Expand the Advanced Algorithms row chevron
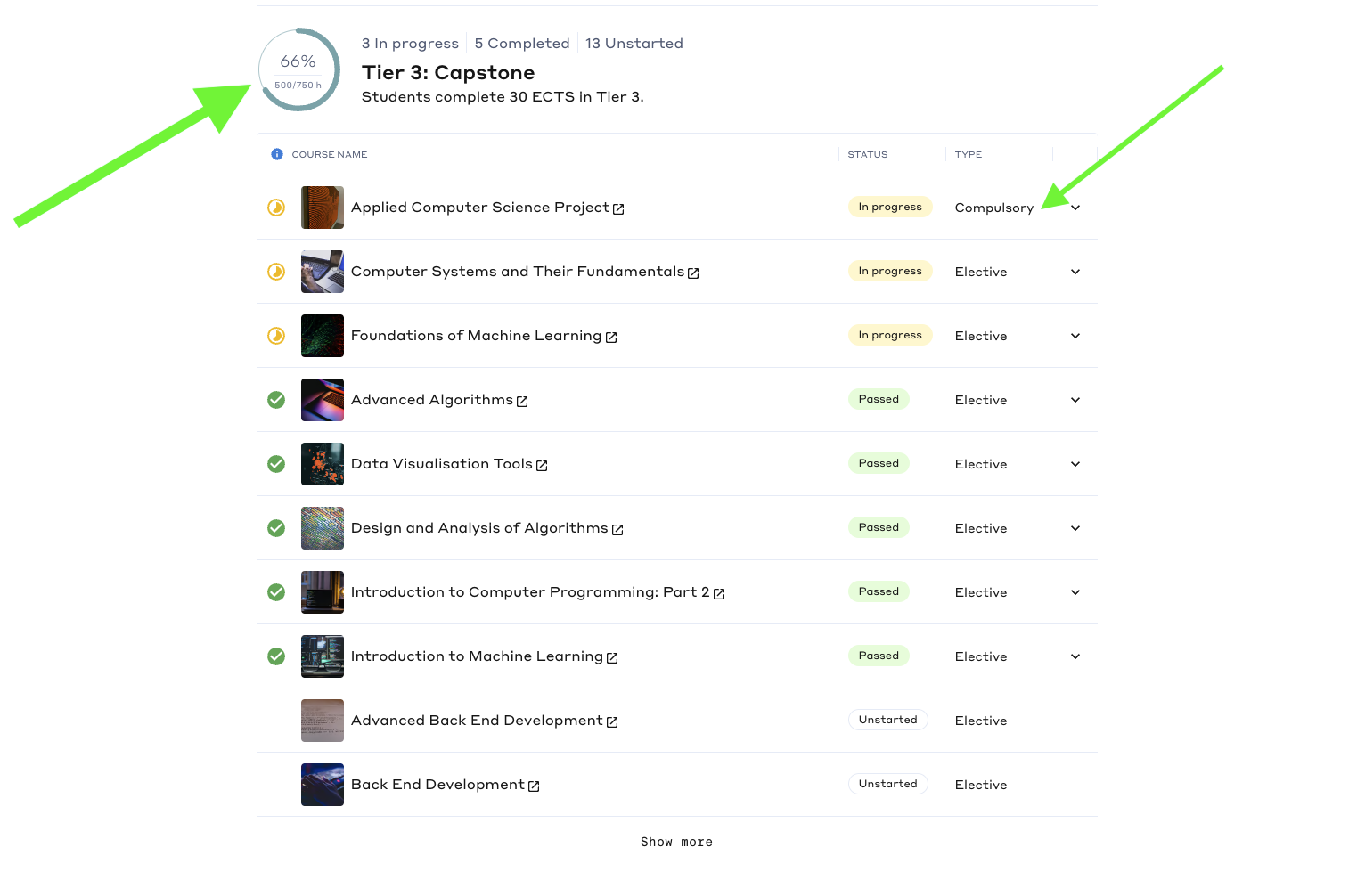The height and width of the screenshot is (896, 1357). [1075, 400]
